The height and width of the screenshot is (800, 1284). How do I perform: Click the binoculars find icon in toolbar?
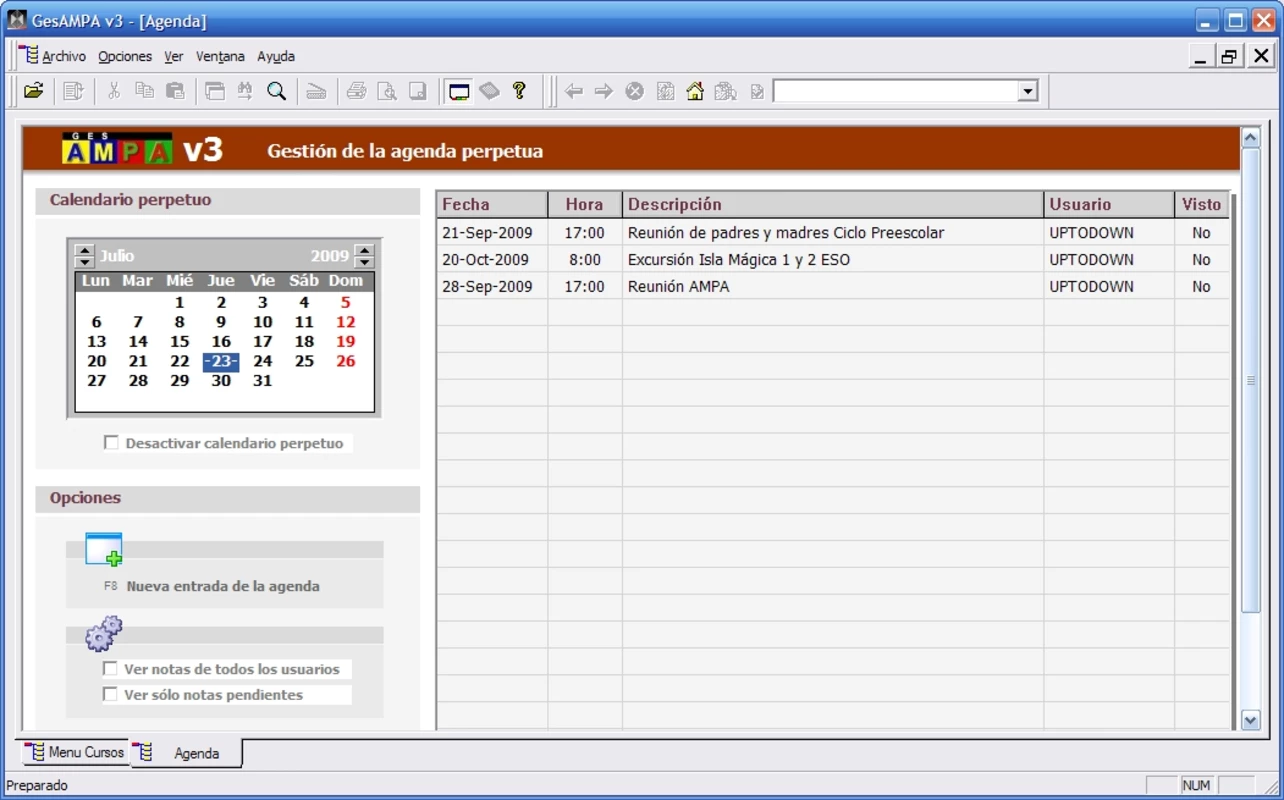[245, 91]
